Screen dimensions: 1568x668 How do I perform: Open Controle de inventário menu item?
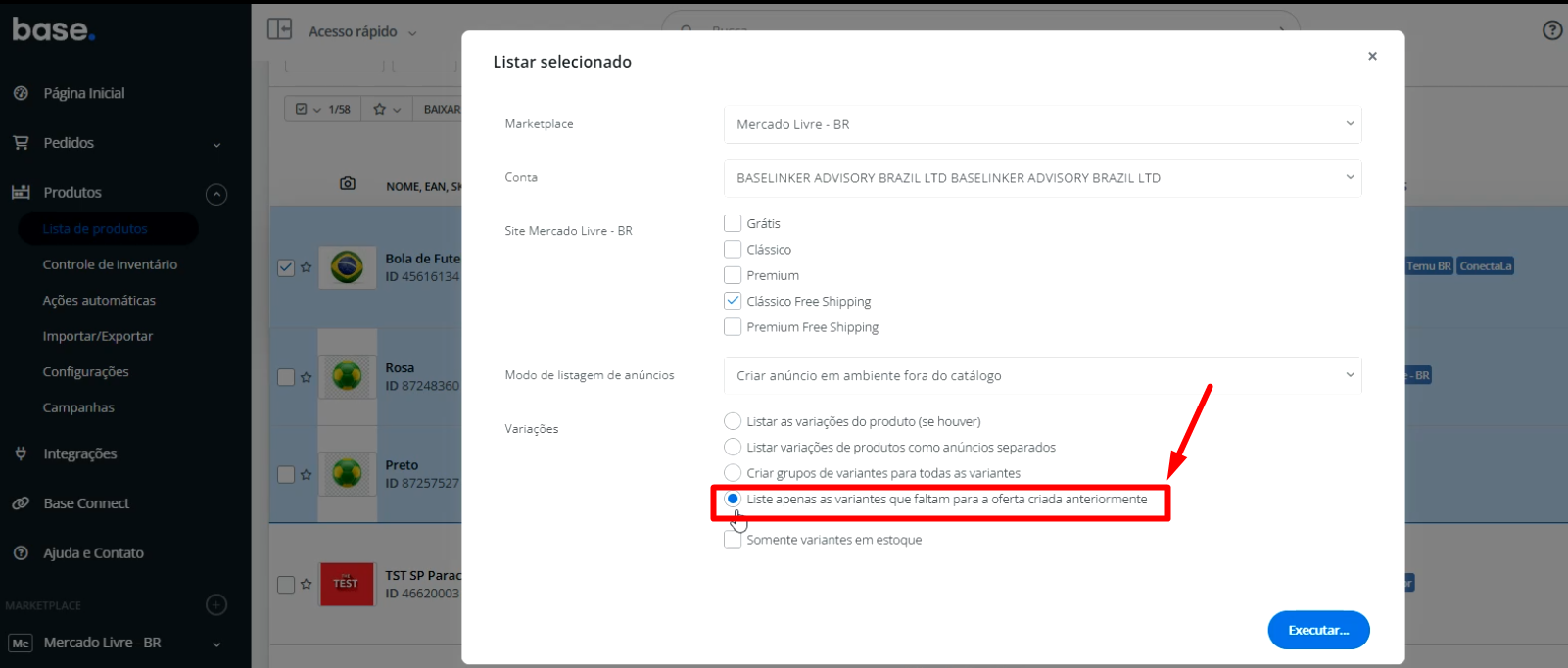[110, 264]
